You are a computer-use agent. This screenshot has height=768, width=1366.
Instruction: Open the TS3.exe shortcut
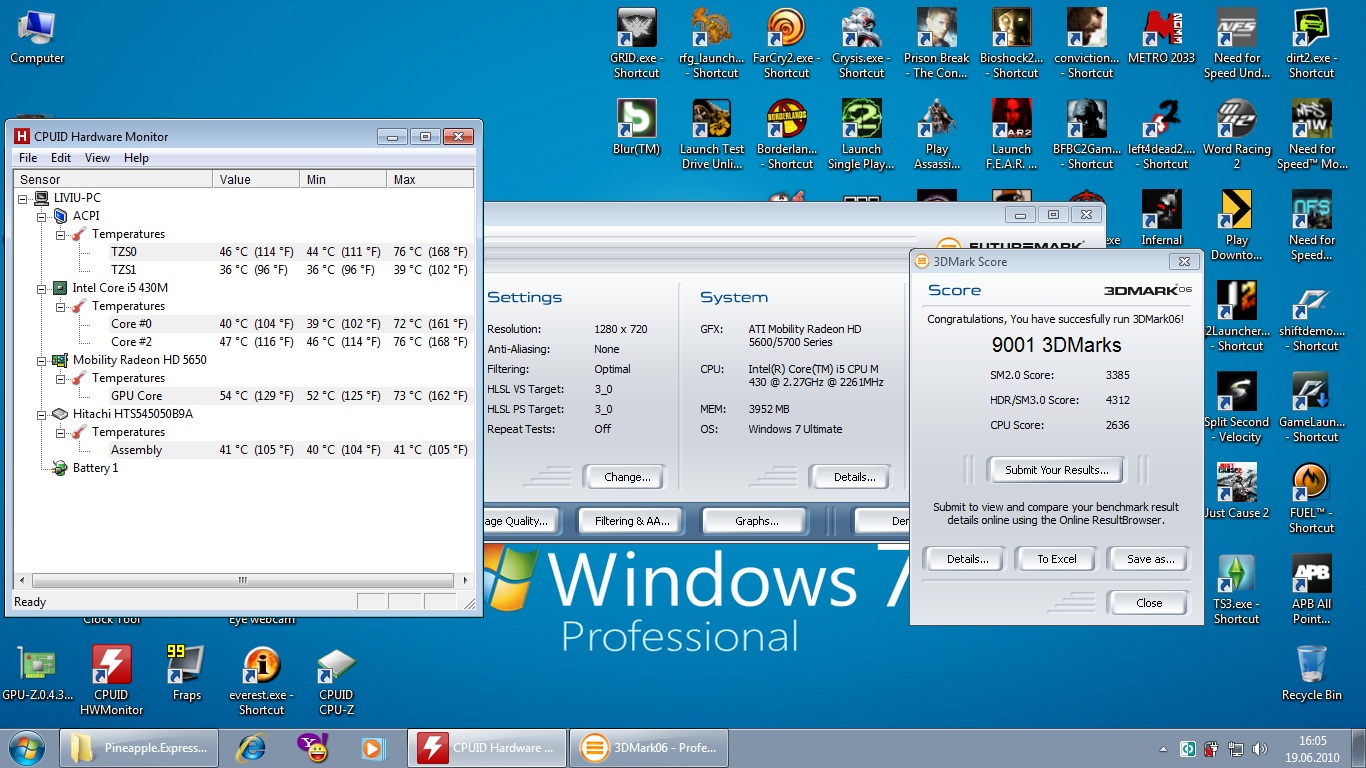coord(1237,589)
